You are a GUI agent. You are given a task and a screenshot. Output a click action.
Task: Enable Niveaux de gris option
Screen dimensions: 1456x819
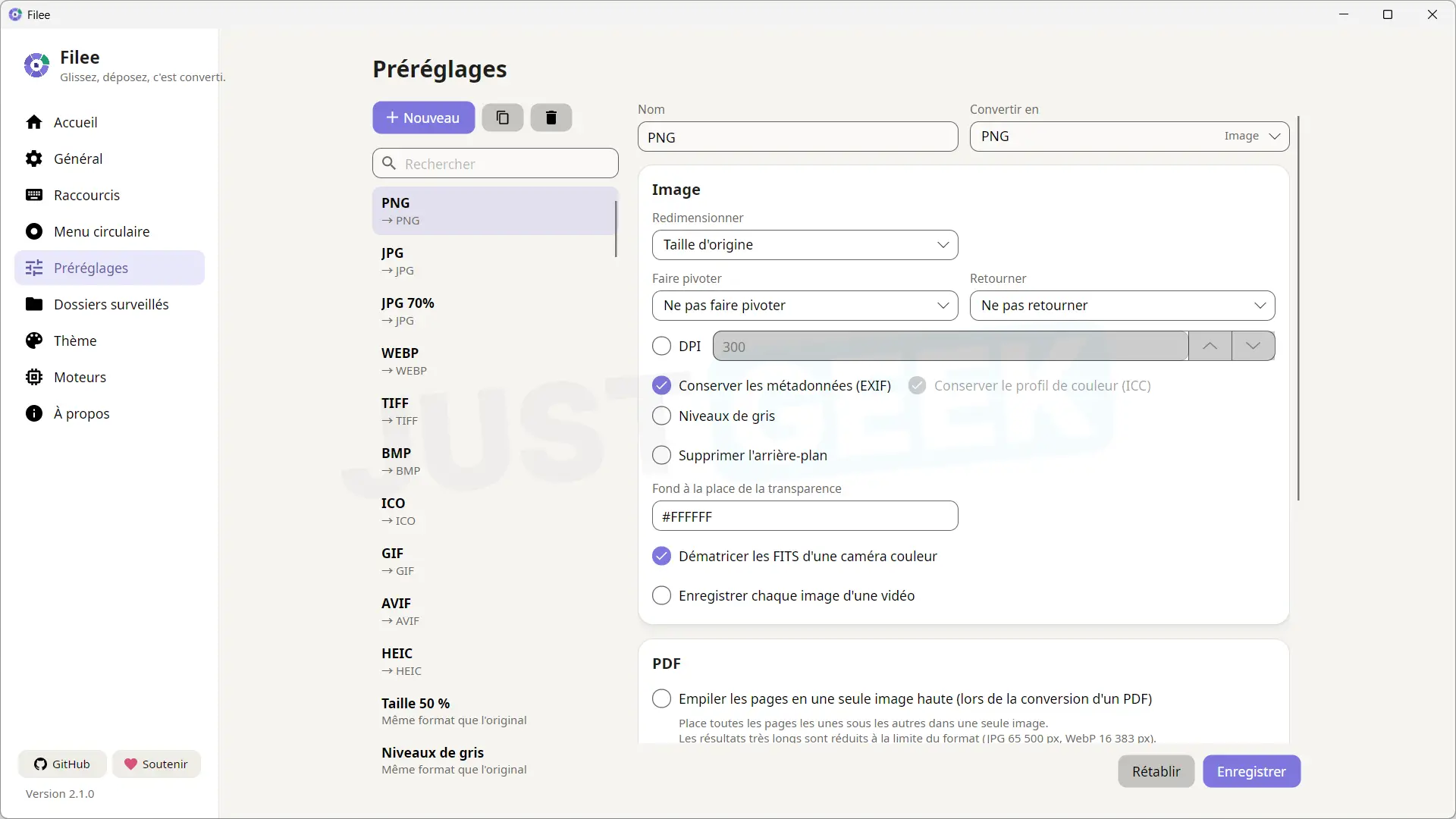point(661,416)
